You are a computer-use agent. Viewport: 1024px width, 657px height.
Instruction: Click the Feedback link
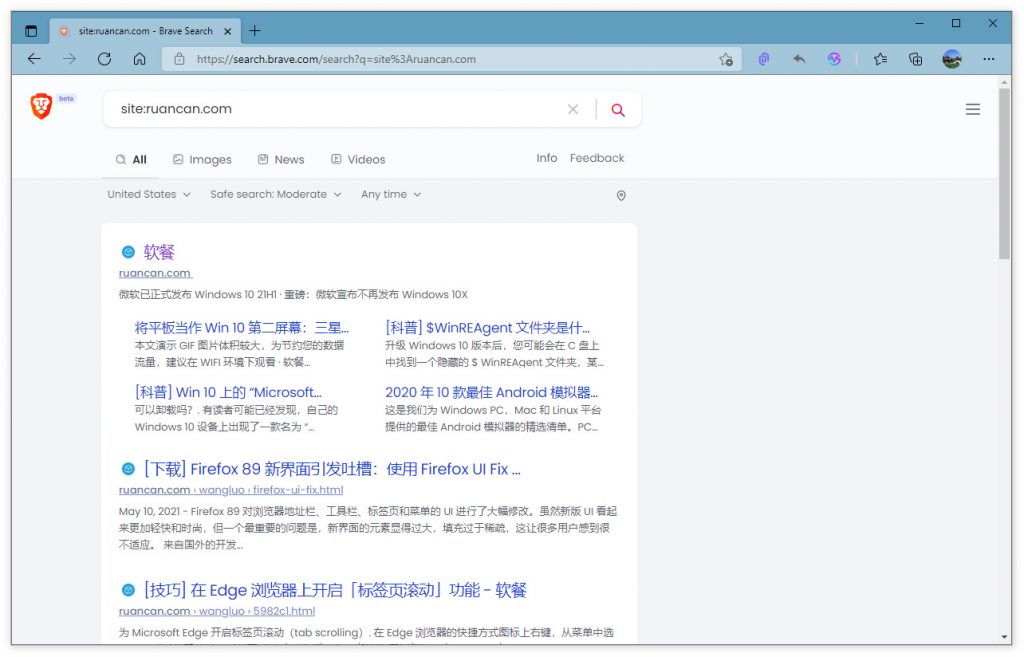click(597, 158)
